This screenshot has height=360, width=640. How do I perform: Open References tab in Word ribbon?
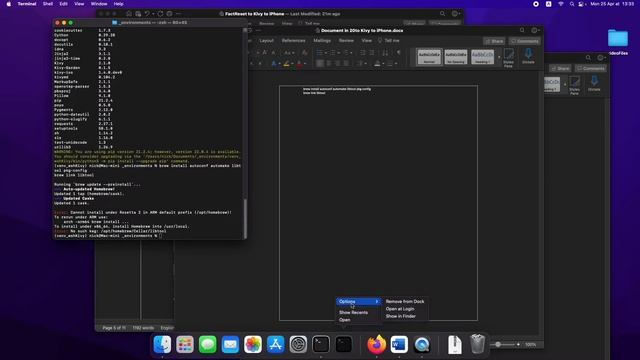(x=293, y=41)
